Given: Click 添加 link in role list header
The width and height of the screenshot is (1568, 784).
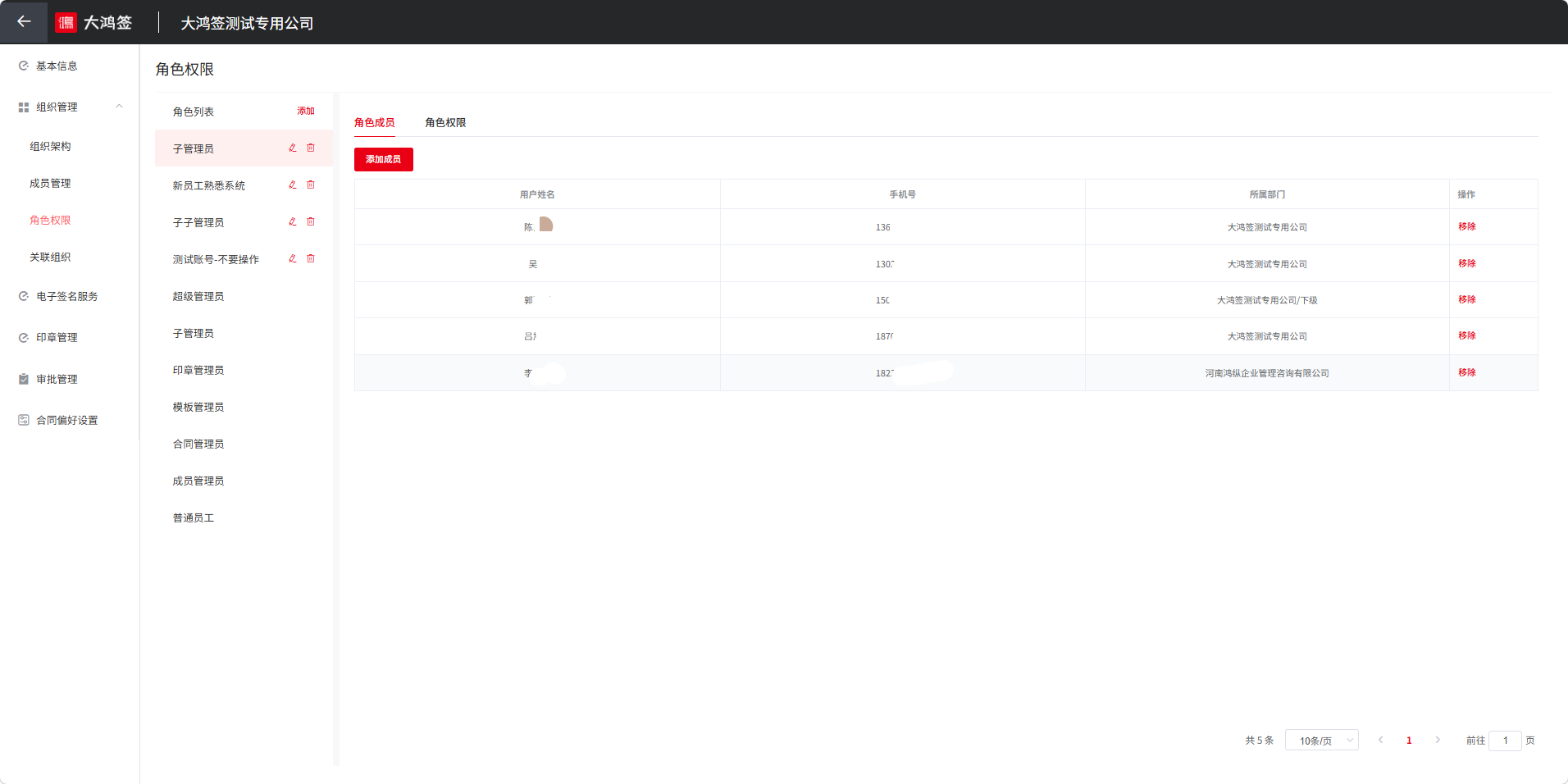Looking at the screenshot, I should [306, 112].
